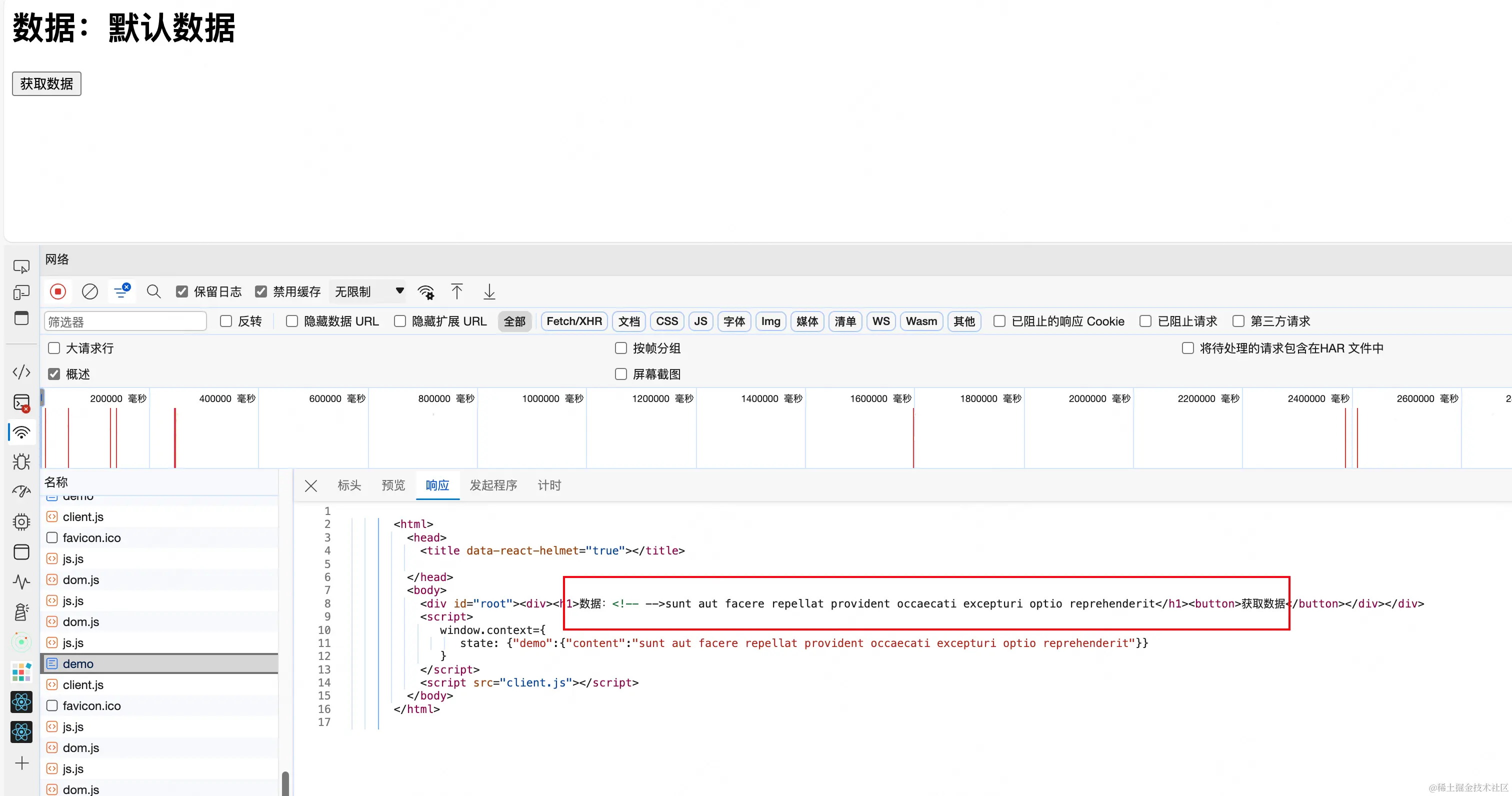Open the Performance monitor pulse icon
The image size is (1512, 796).
(21, 581)
